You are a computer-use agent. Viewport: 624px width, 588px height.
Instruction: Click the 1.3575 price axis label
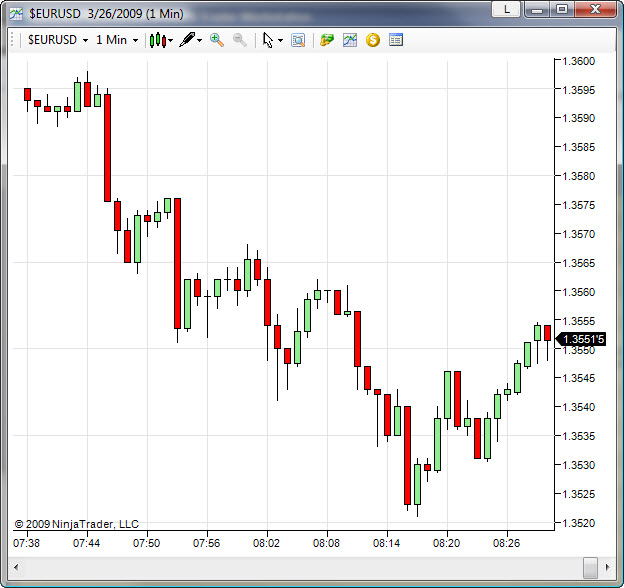pyautogui.click(x=579, y=205)
